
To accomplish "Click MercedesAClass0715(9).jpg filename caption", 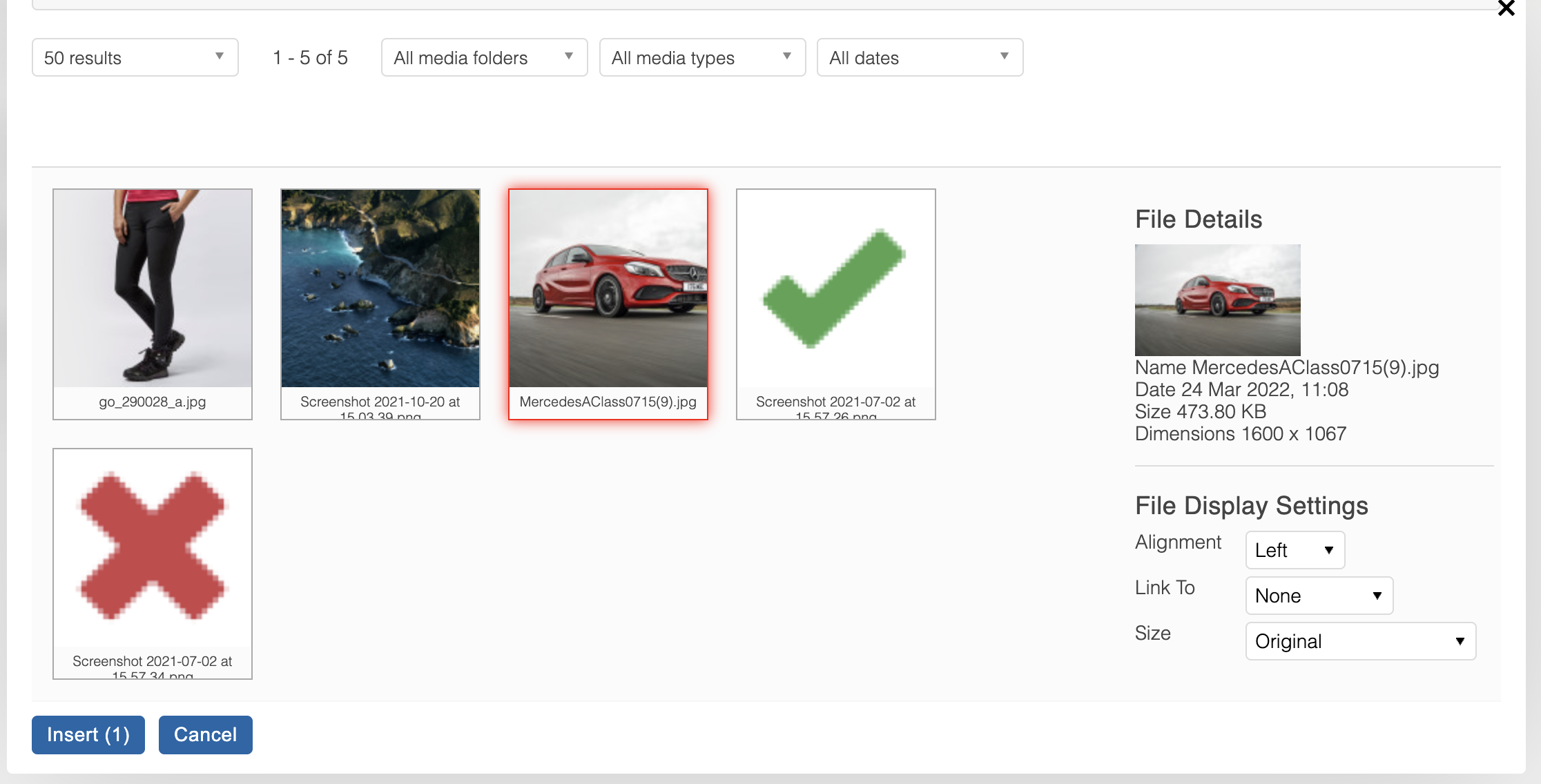I will click(608, 402).
